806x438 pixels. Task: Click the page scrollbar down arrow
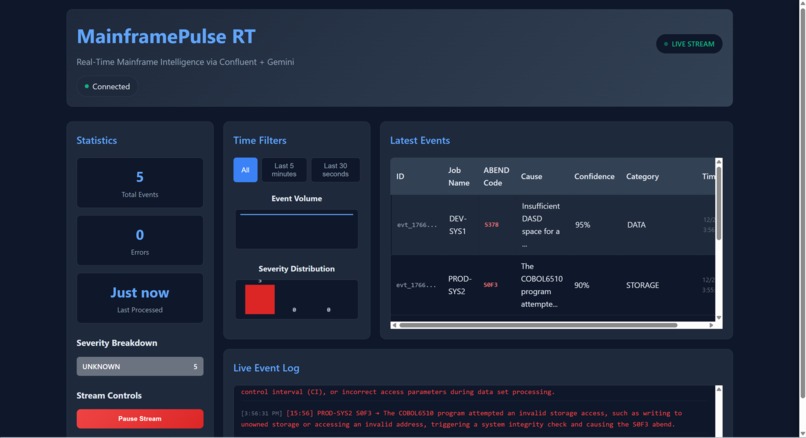802,434
